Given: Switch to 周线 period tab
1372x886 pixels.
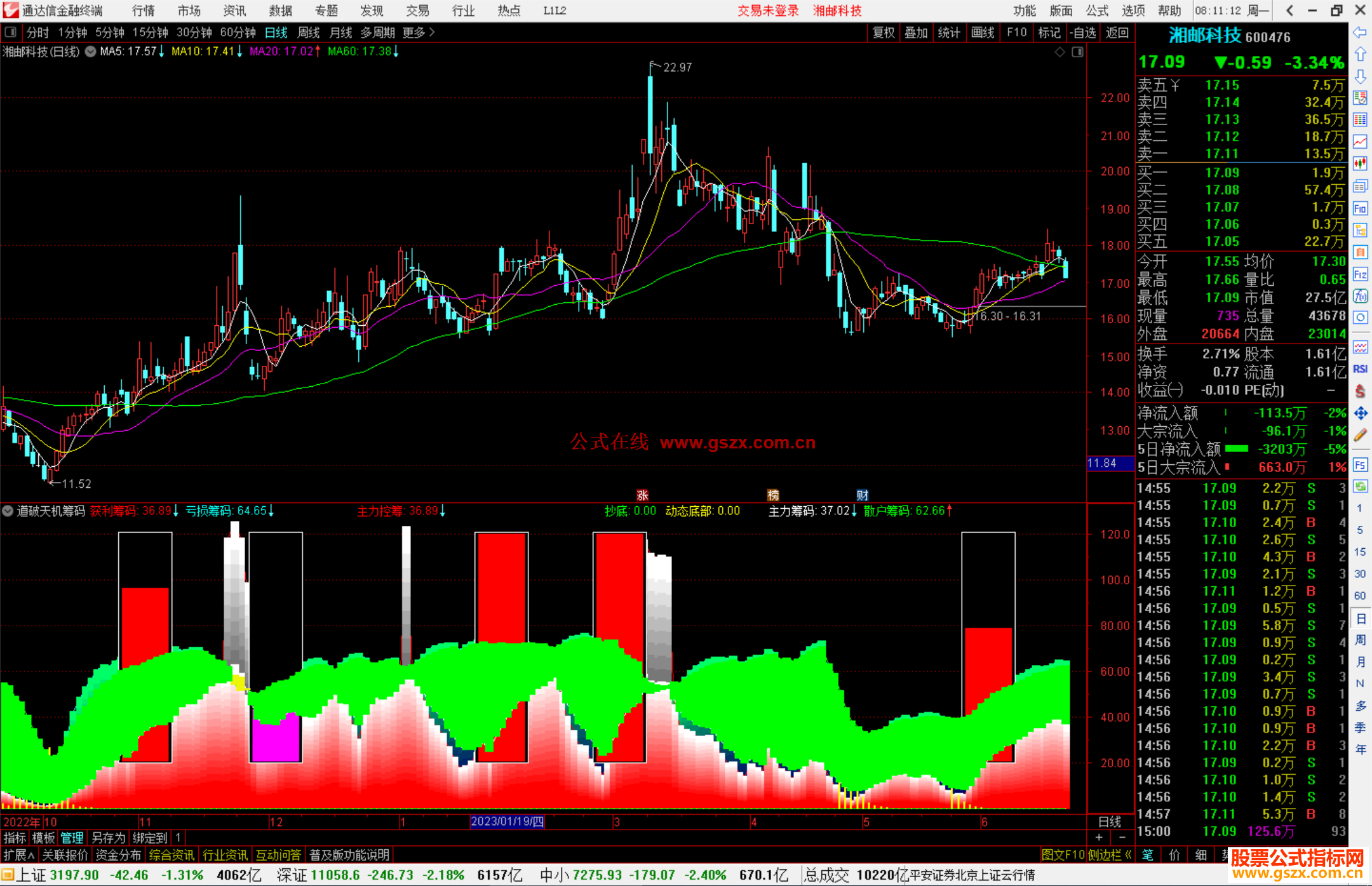Looking at the screenshot, I should (309, 32).
